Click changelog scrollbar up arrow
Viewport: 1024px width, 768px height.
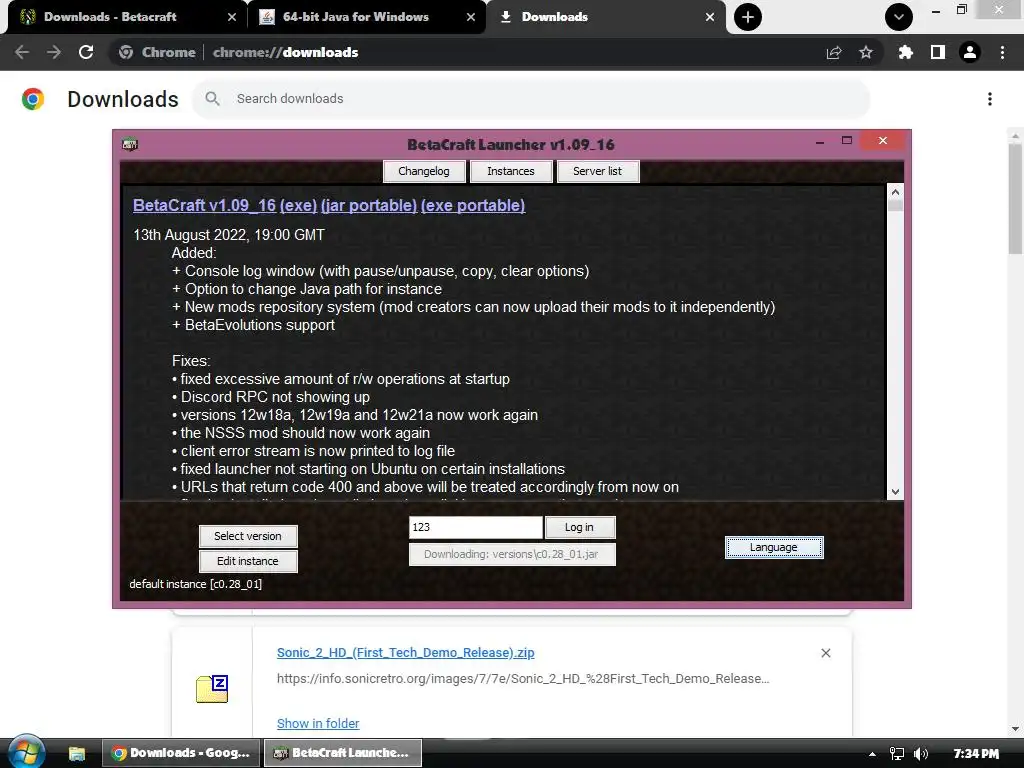[895, 192]
